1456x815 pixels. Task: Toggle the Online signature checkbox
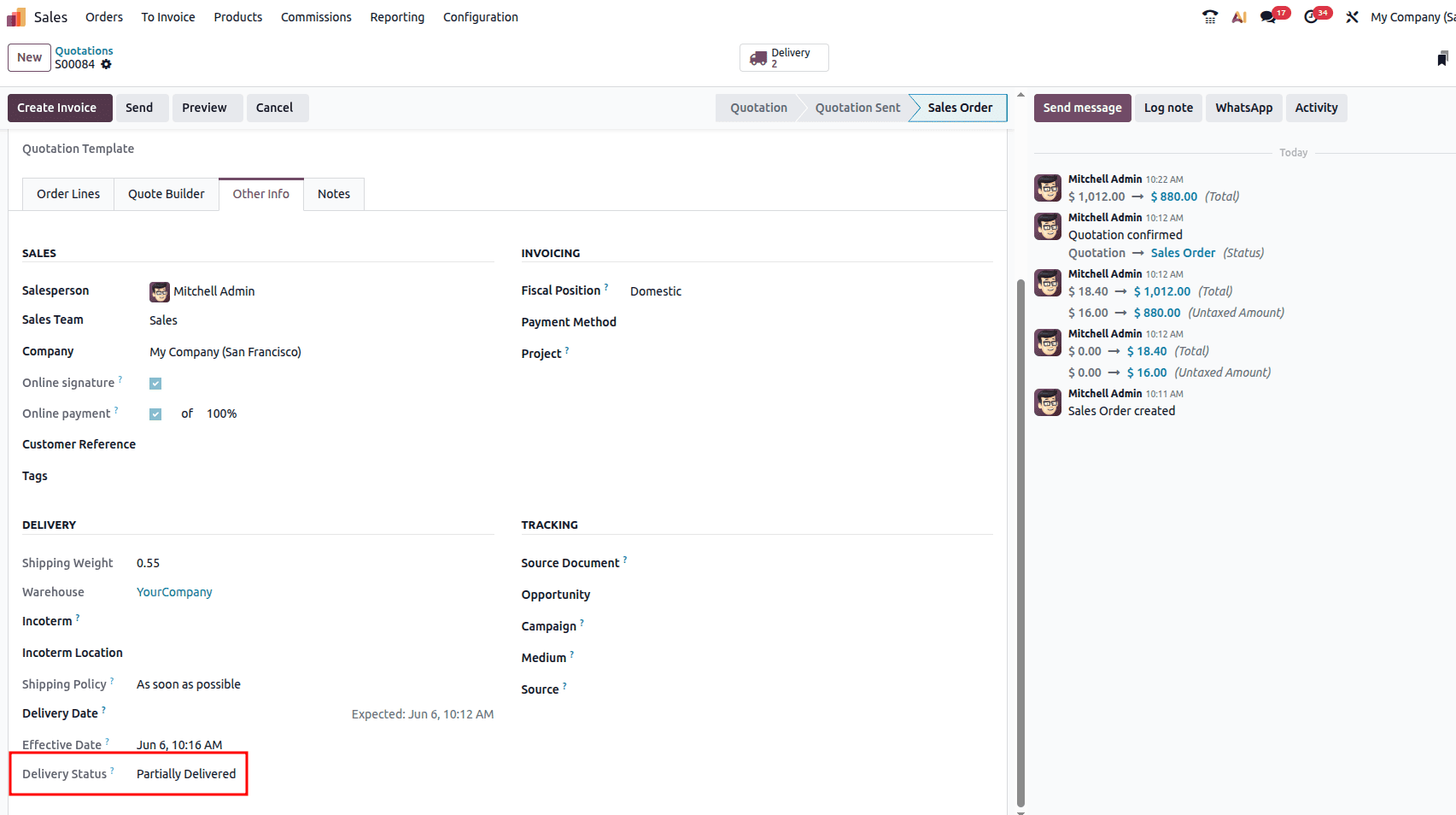[x=155, y=384]
